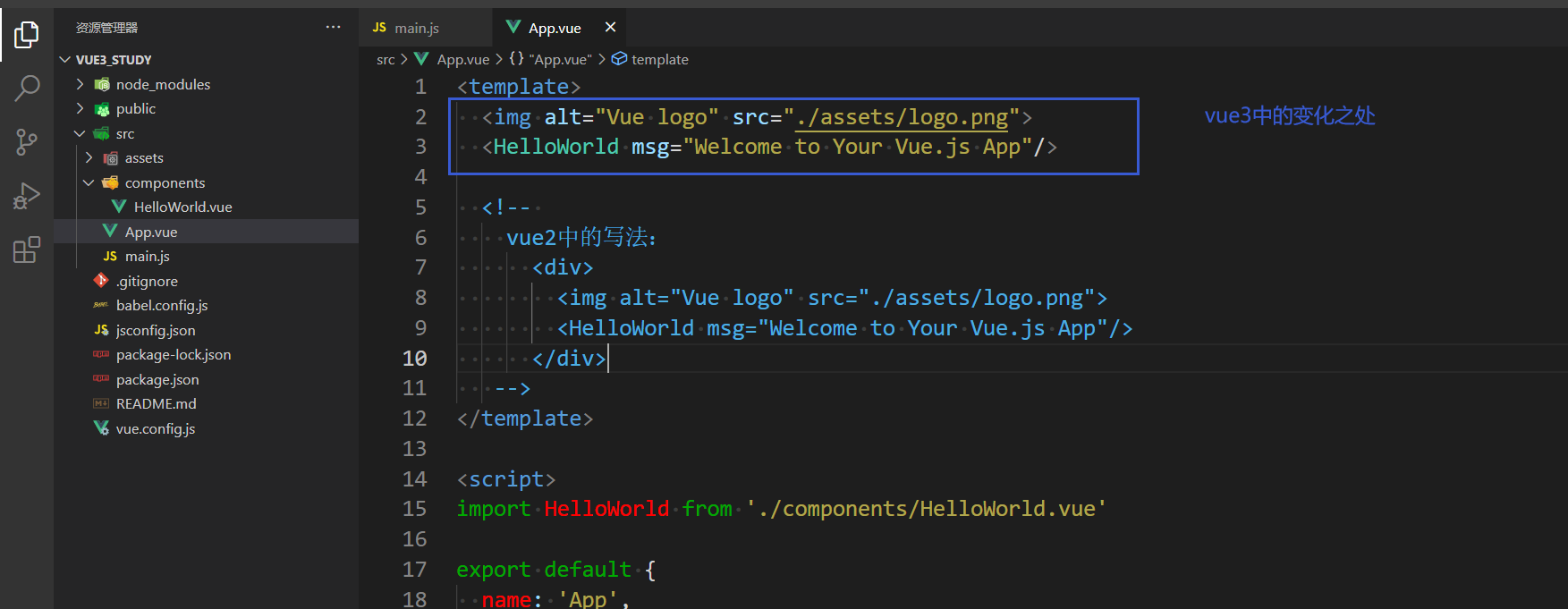Viewport: 1568px width, 609px height.
Task: Click git icon beside .gitignore
Action: (101, 281)
